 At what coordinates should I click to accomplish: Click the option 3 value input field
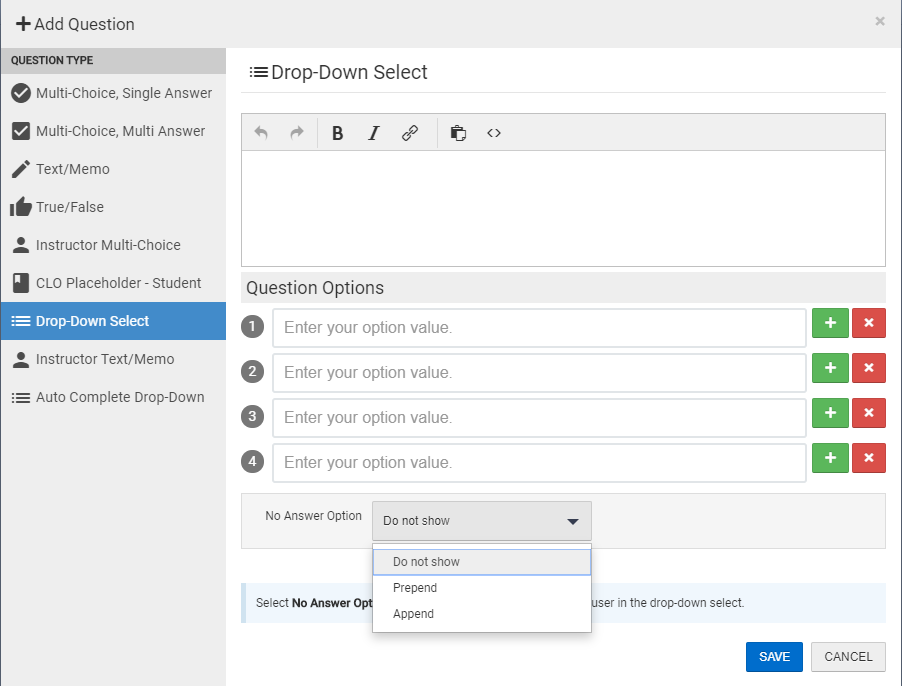tap(539, 417)
